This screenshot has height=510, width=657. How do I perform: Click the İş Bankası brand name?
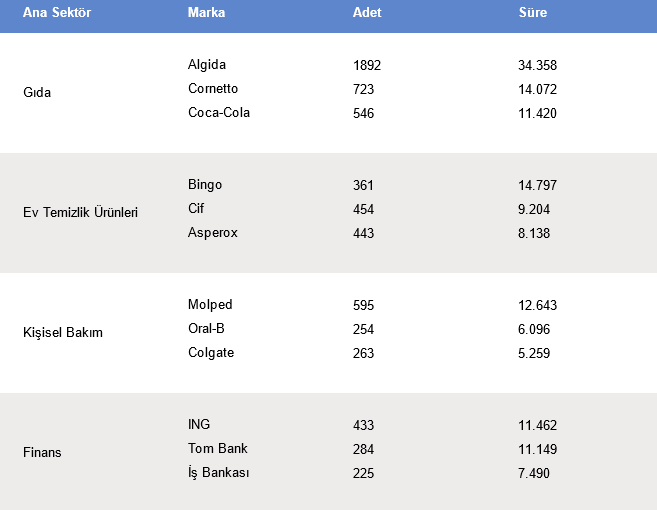[x=218, y=472]
